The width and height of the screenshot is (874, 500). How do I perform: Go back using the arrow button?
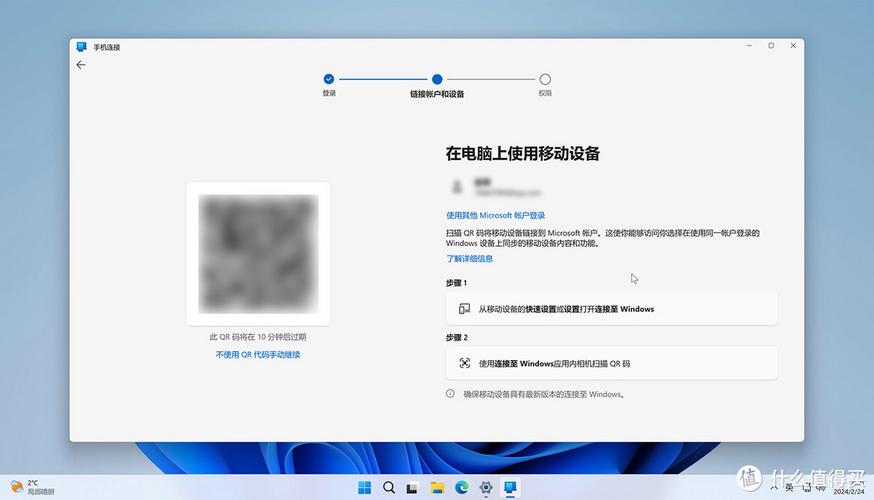[81, 65]
